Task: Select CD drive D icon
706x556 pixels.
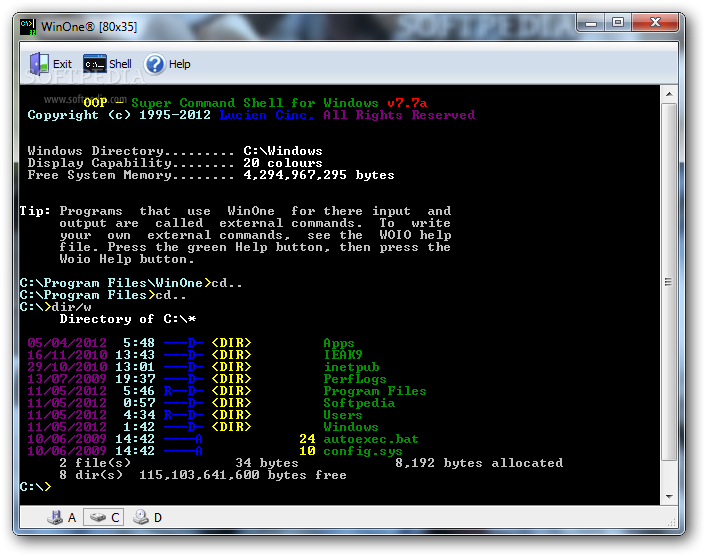Action: click(x=141, y=517)
